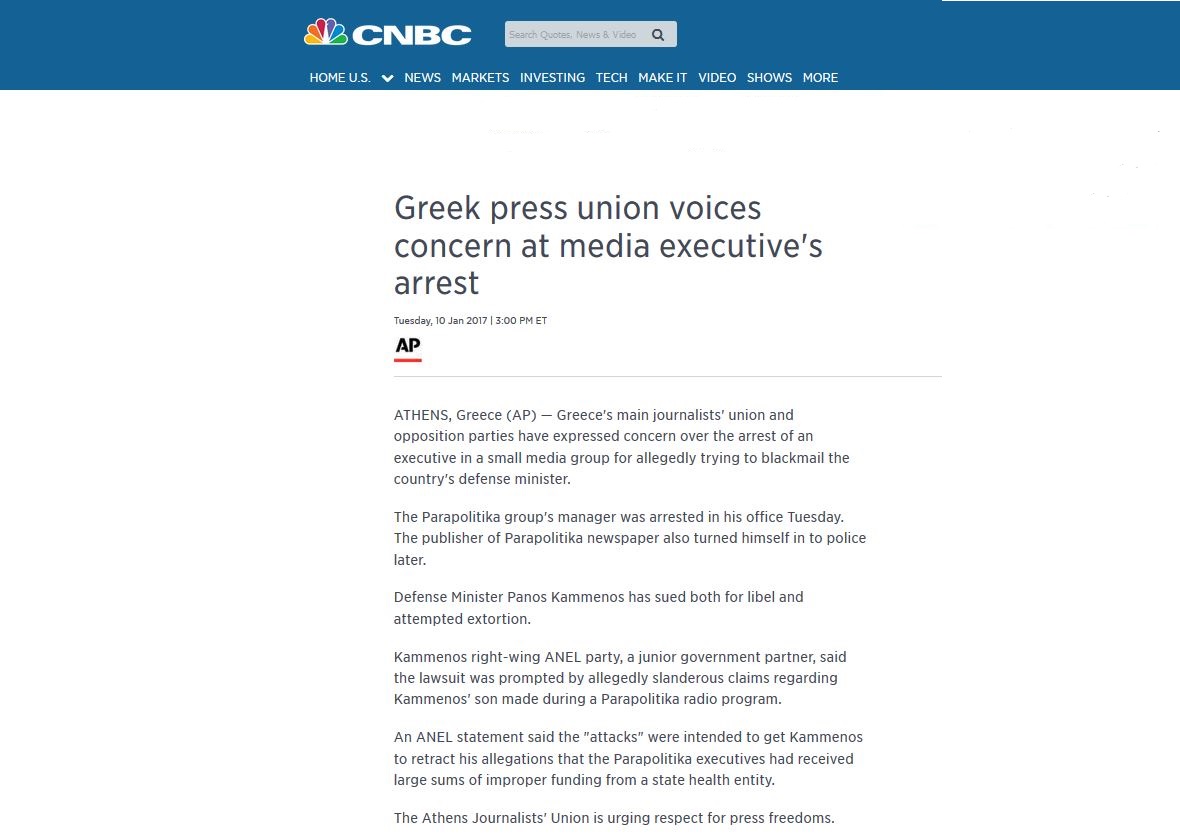Click the CNBC wordmark text
The image size is (1180, 838).
[x=412, y=35]
